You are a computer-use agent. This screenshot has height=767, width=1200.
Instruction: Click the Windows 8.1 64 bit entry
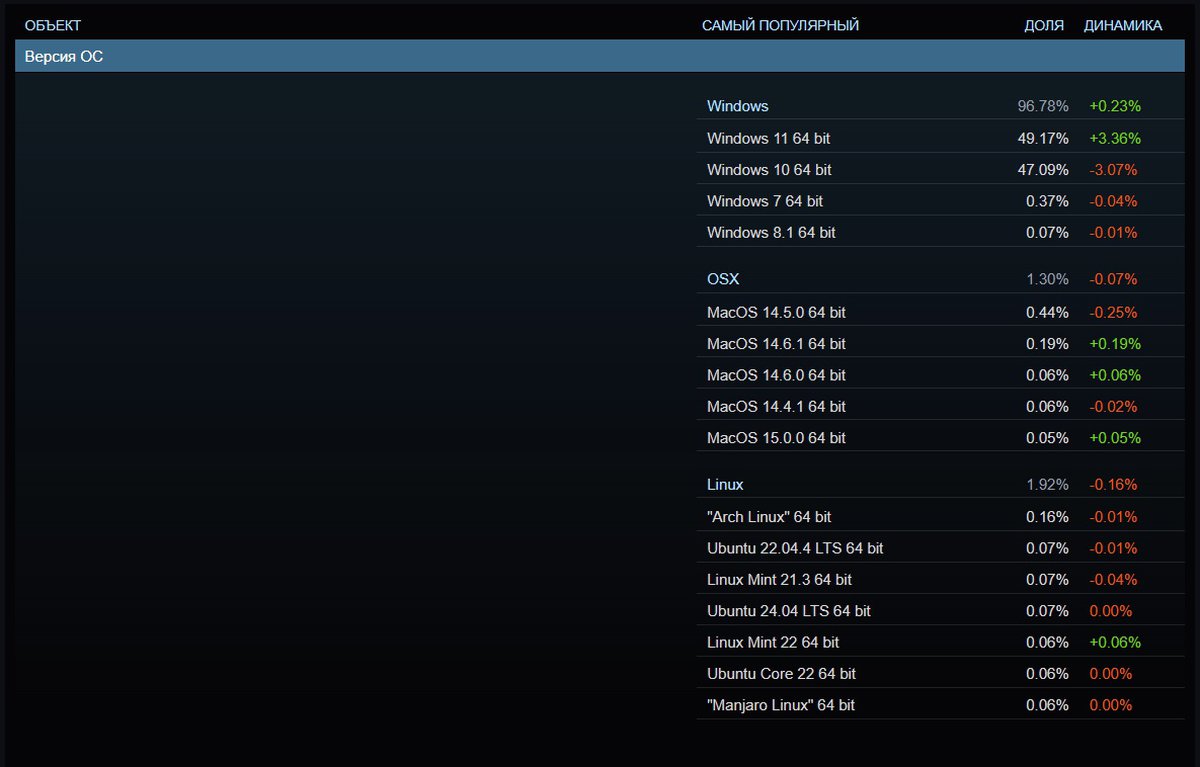(770, 233)
